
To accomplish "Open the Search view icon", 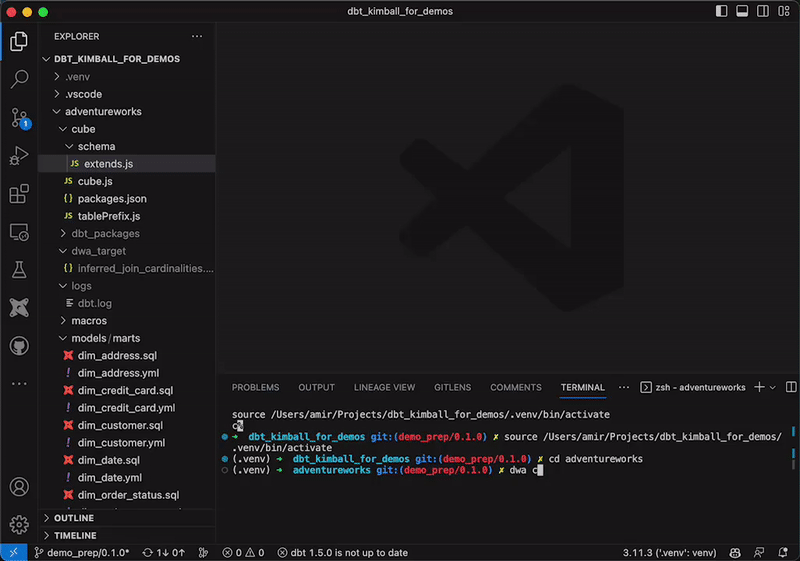I will click(19, 79).
